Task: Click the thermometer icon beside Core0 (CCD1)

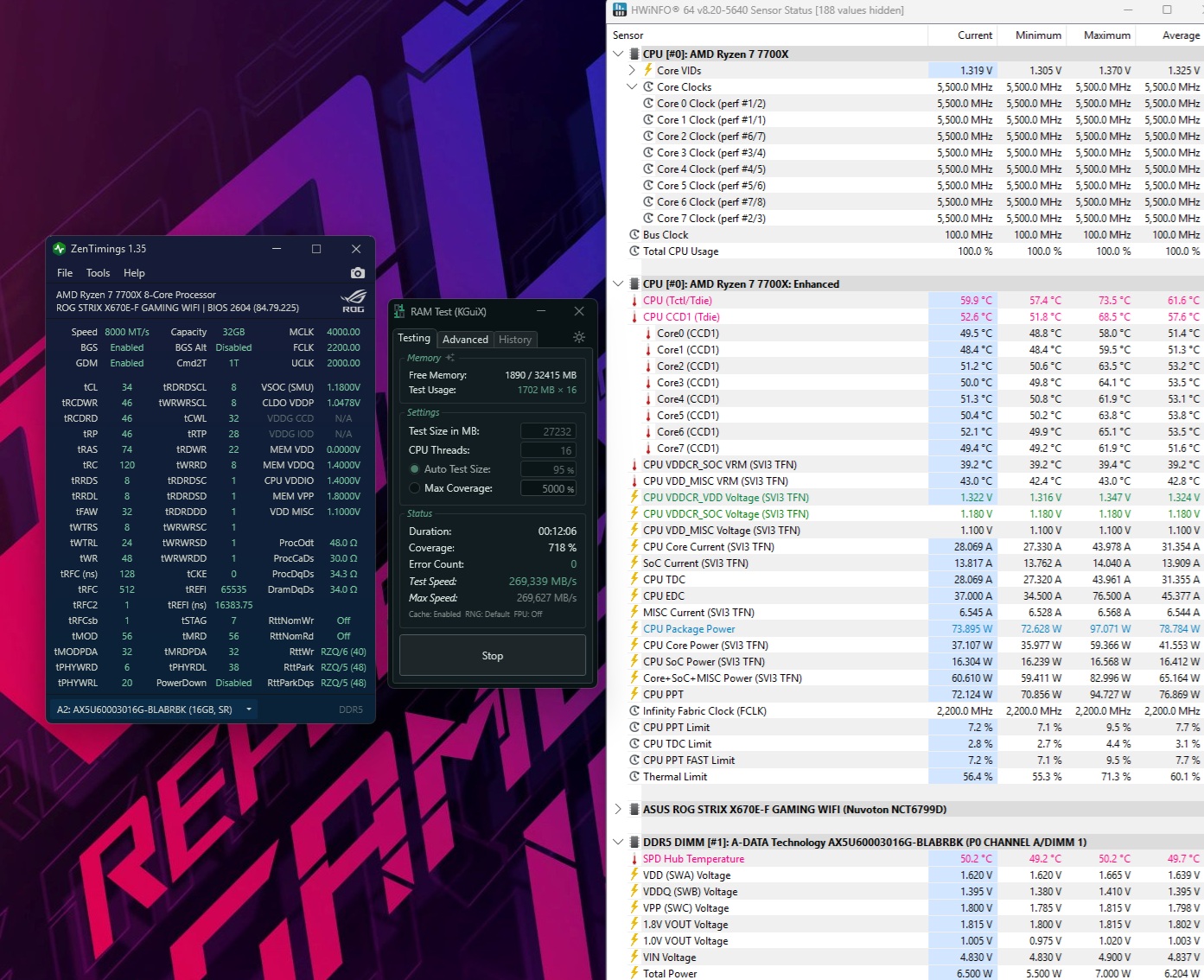Action: pos(648,334)
